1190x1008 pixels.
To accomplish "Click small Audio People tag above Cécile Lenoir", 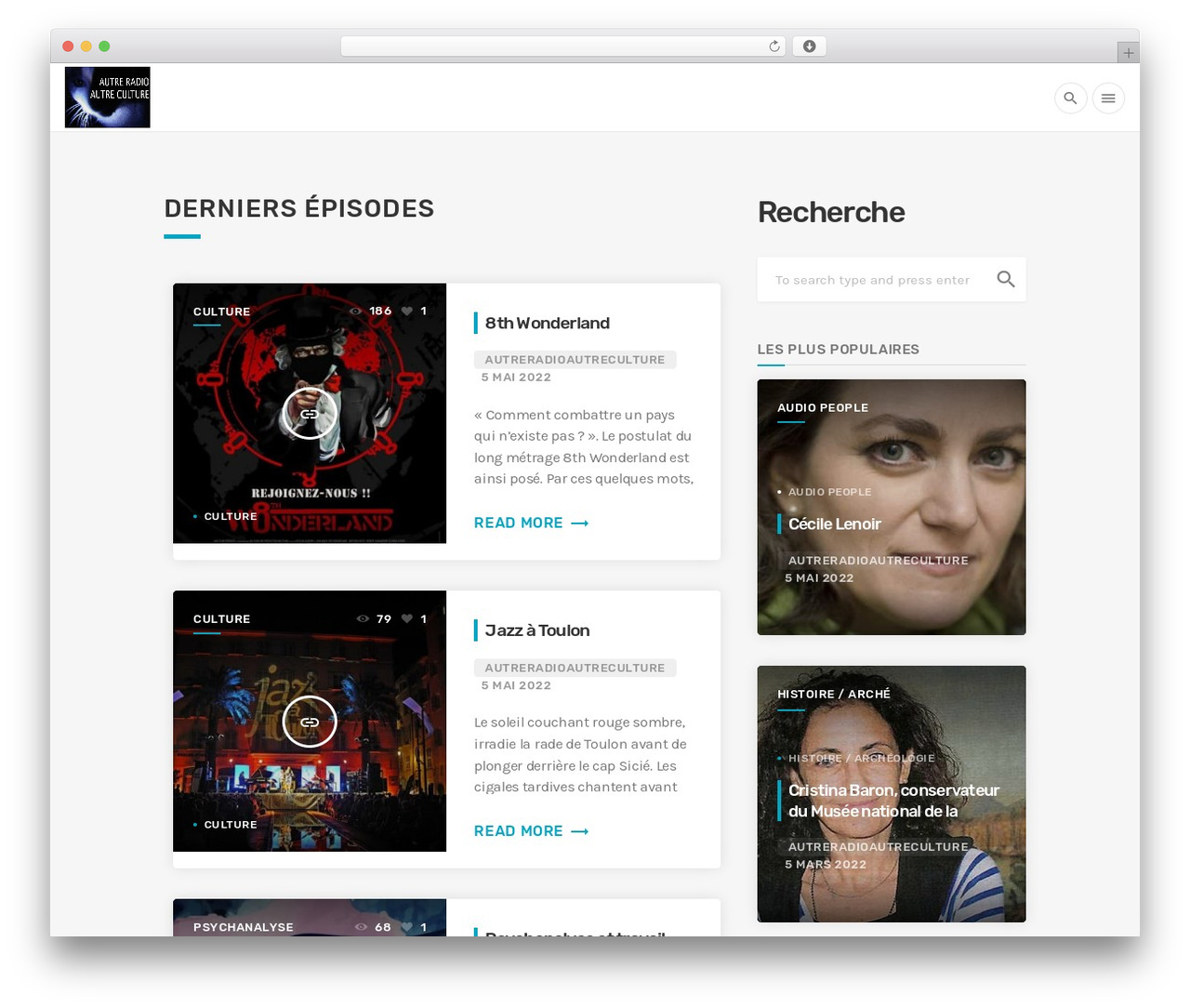I will 830,492.
